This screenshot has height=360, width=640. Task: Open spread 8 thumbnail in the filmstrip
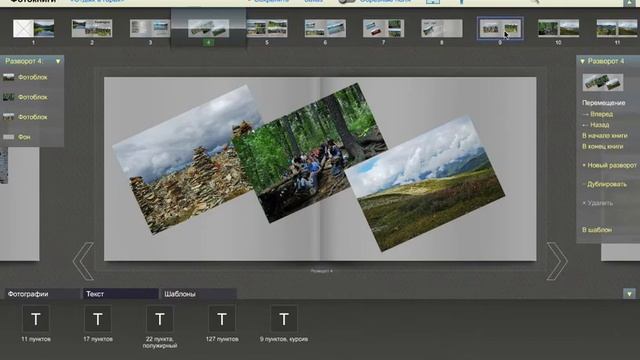tap(442, 29)
